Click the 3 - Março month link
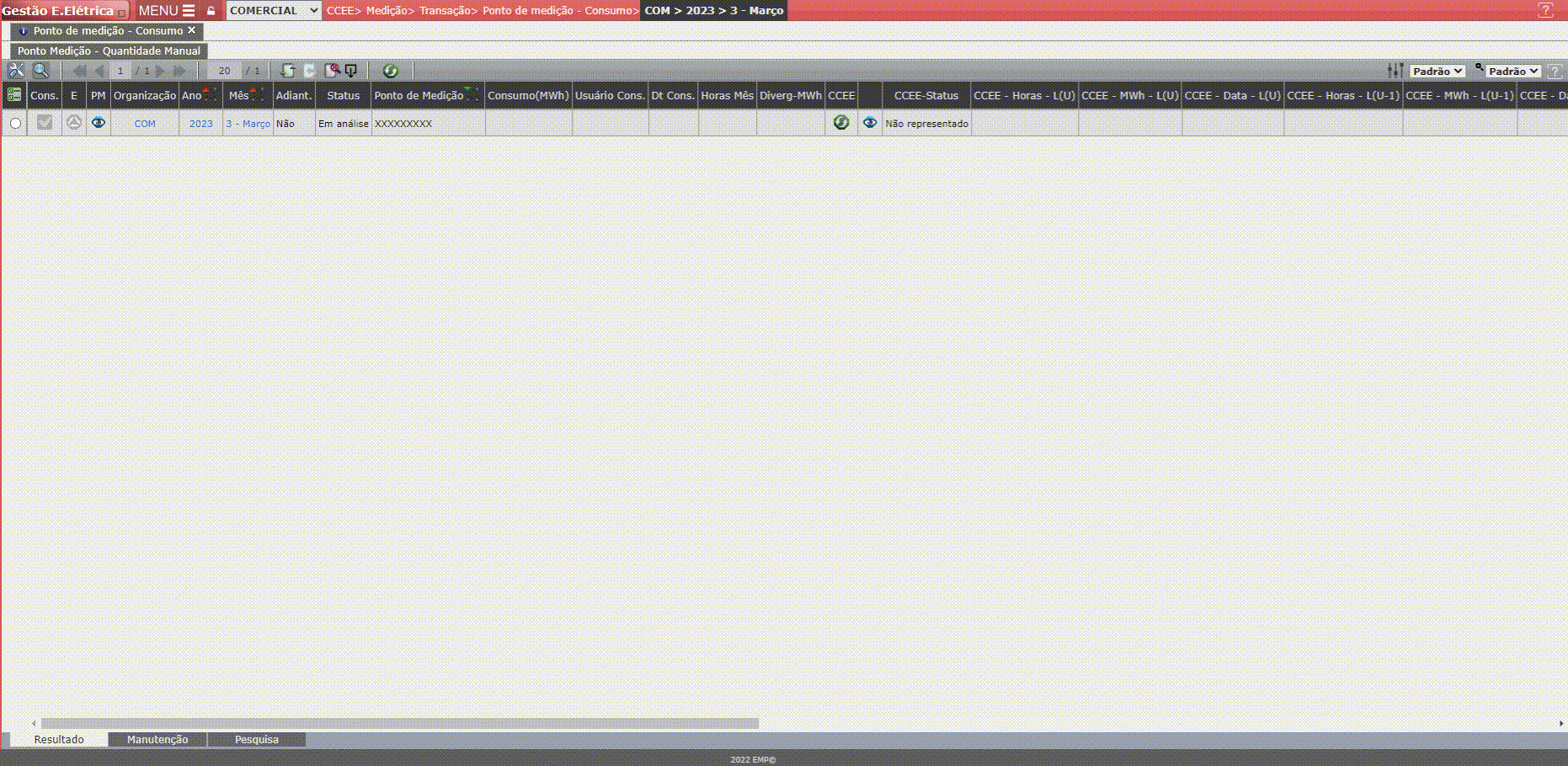The width and height of the screenshot is (1568, 766). 248,124
